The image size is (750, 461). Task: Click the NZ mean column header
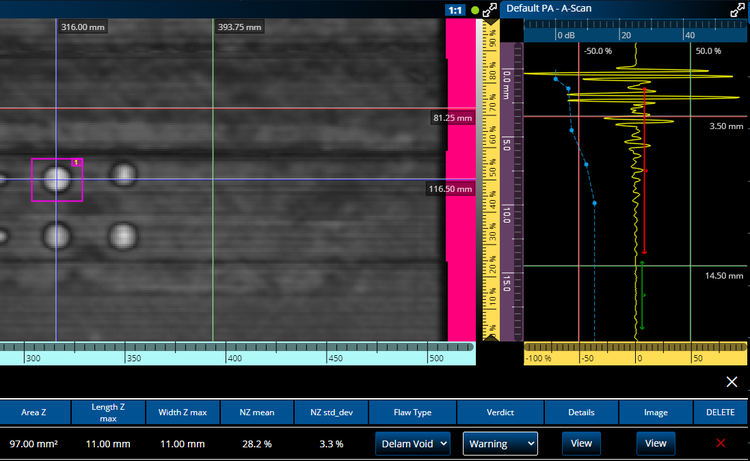click(256, 412)
